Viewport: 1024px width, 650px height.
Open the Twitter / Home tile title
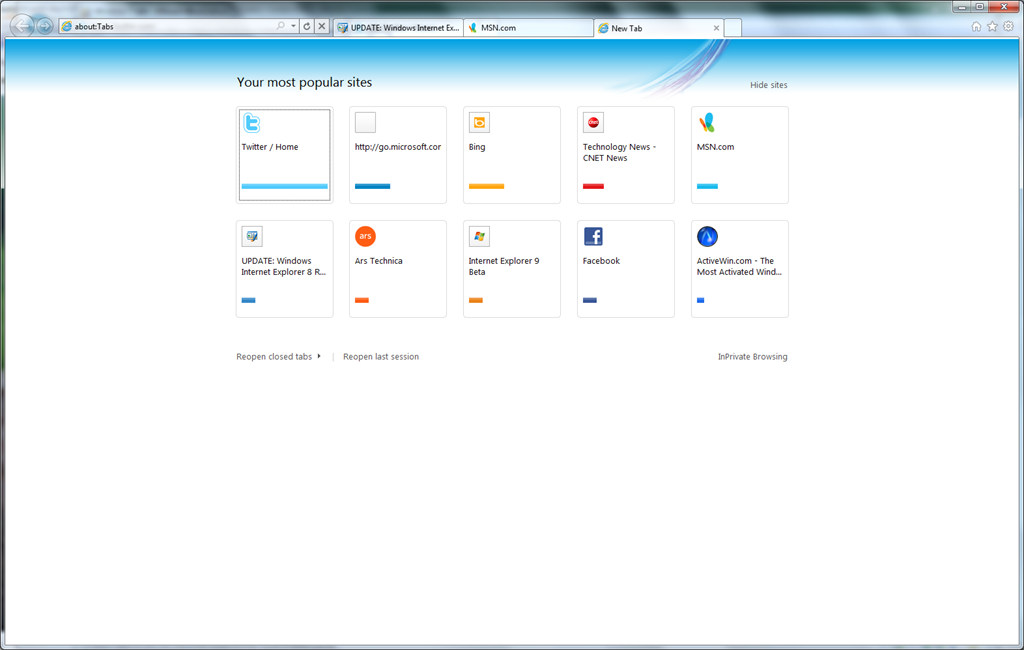tap(270, 147)
